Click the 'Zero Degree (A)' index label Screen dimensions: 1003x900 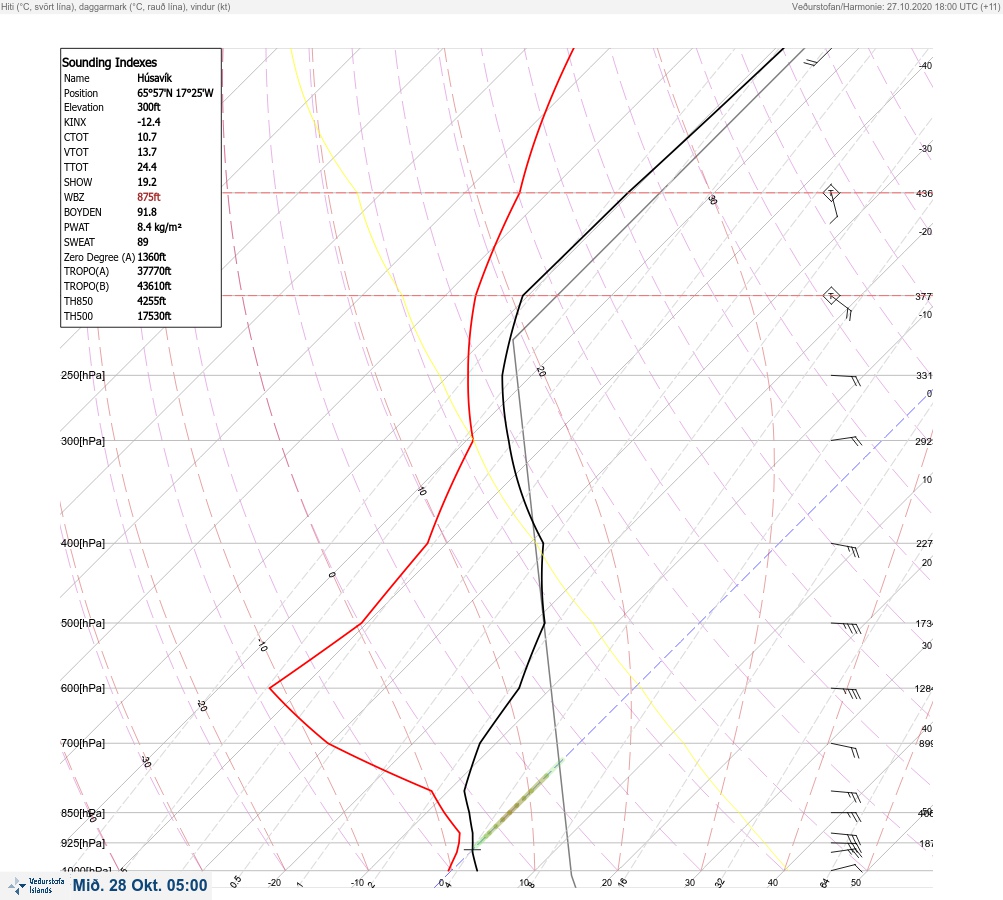[x=99, y=257]
